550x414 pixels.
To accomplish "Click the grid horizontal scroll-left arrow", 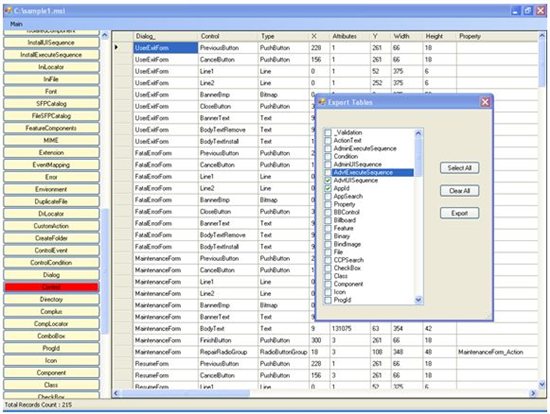I will 116,393.
